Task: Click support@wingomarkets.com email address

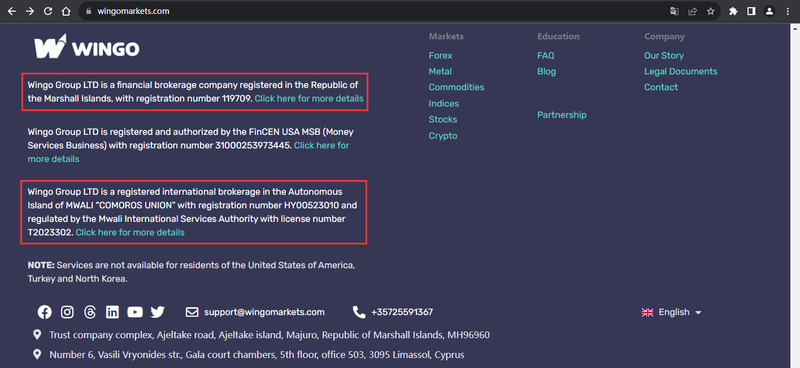Action: [x=264, y=312]
